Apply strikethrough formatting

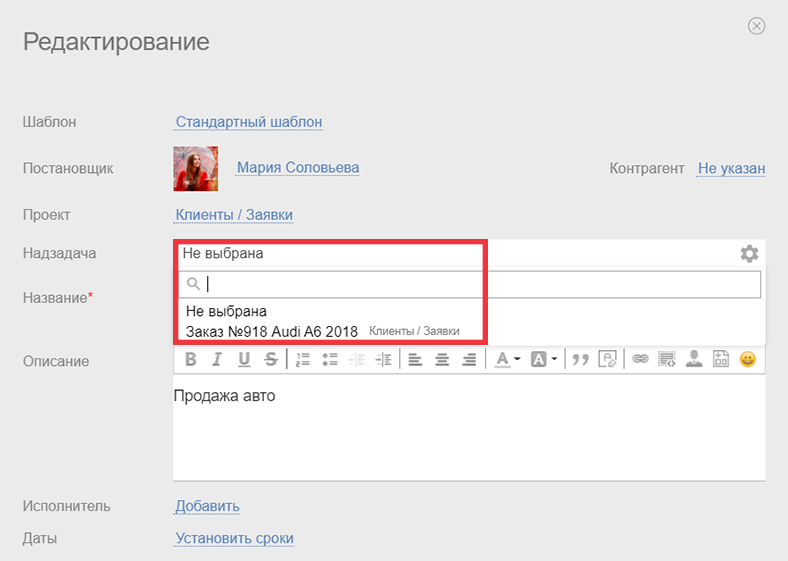(271, 359)
